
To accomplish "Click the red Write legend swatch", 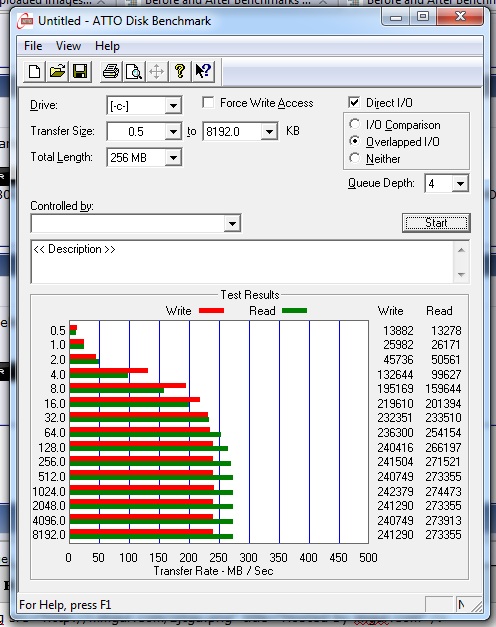I will click(211, 311).
